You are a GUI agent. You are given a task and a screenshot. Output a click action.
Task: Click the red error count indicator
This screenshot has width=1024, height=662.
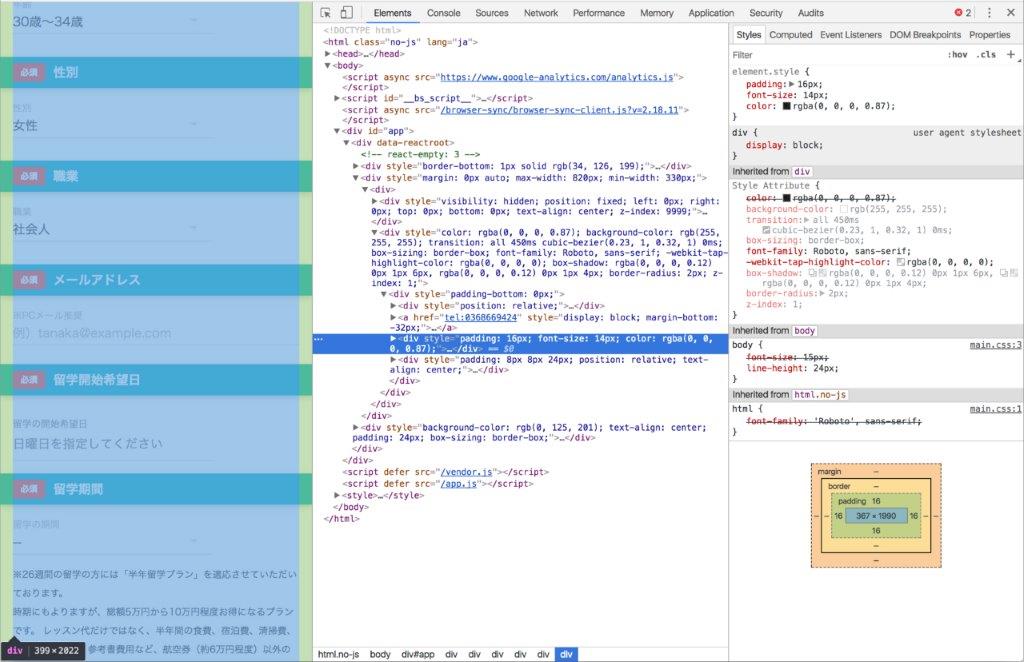[963, 12]
